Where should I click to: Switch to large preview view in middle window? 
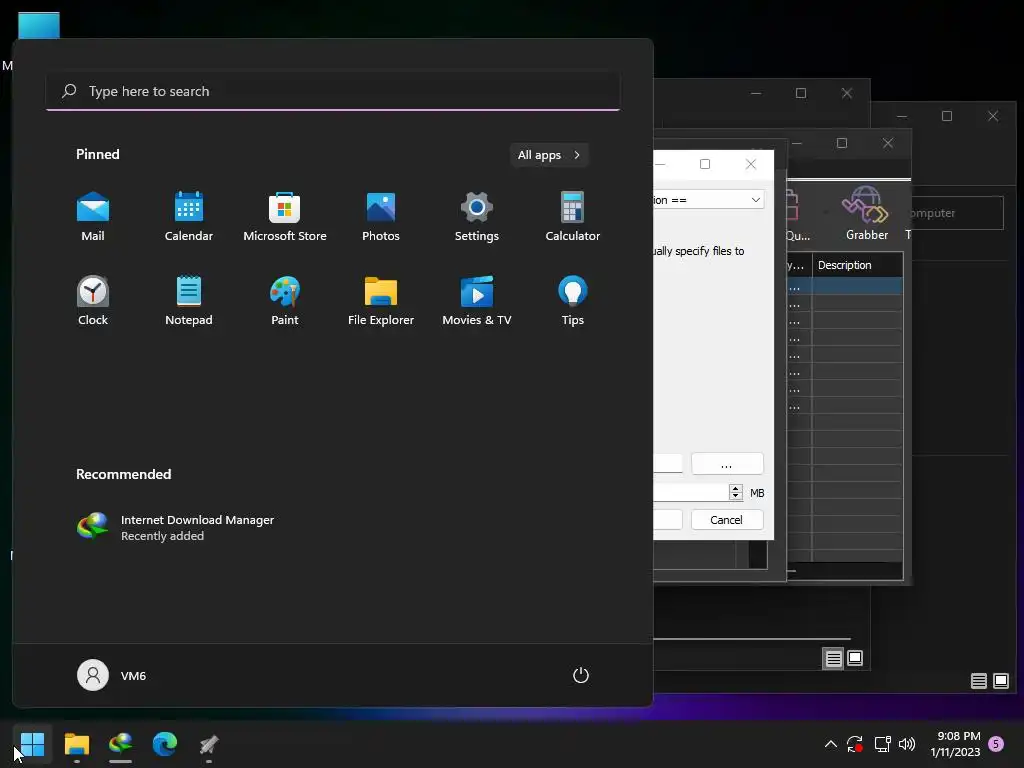855,658
